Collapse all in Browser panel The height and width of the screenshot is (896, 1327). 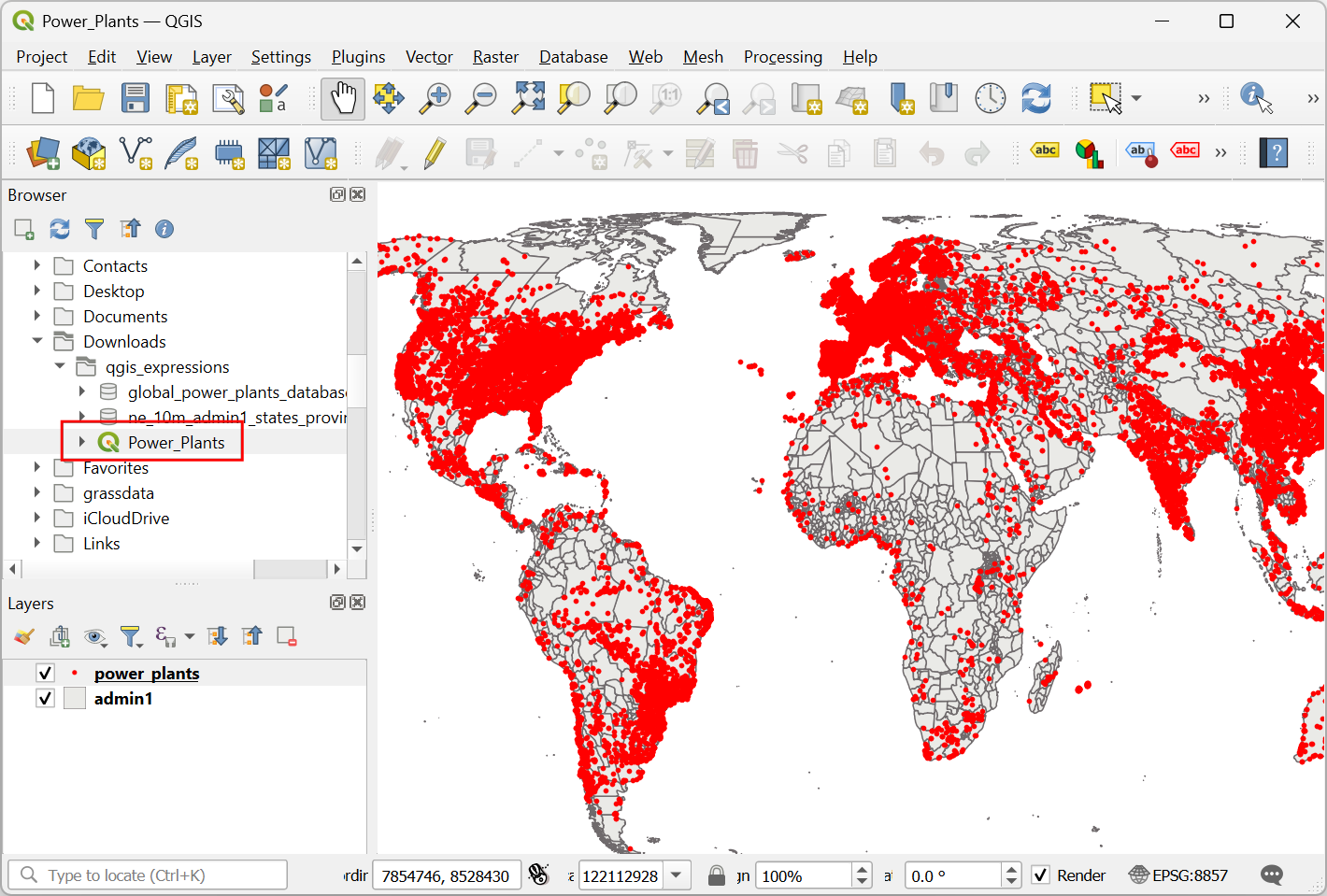[x=130, y=229]
